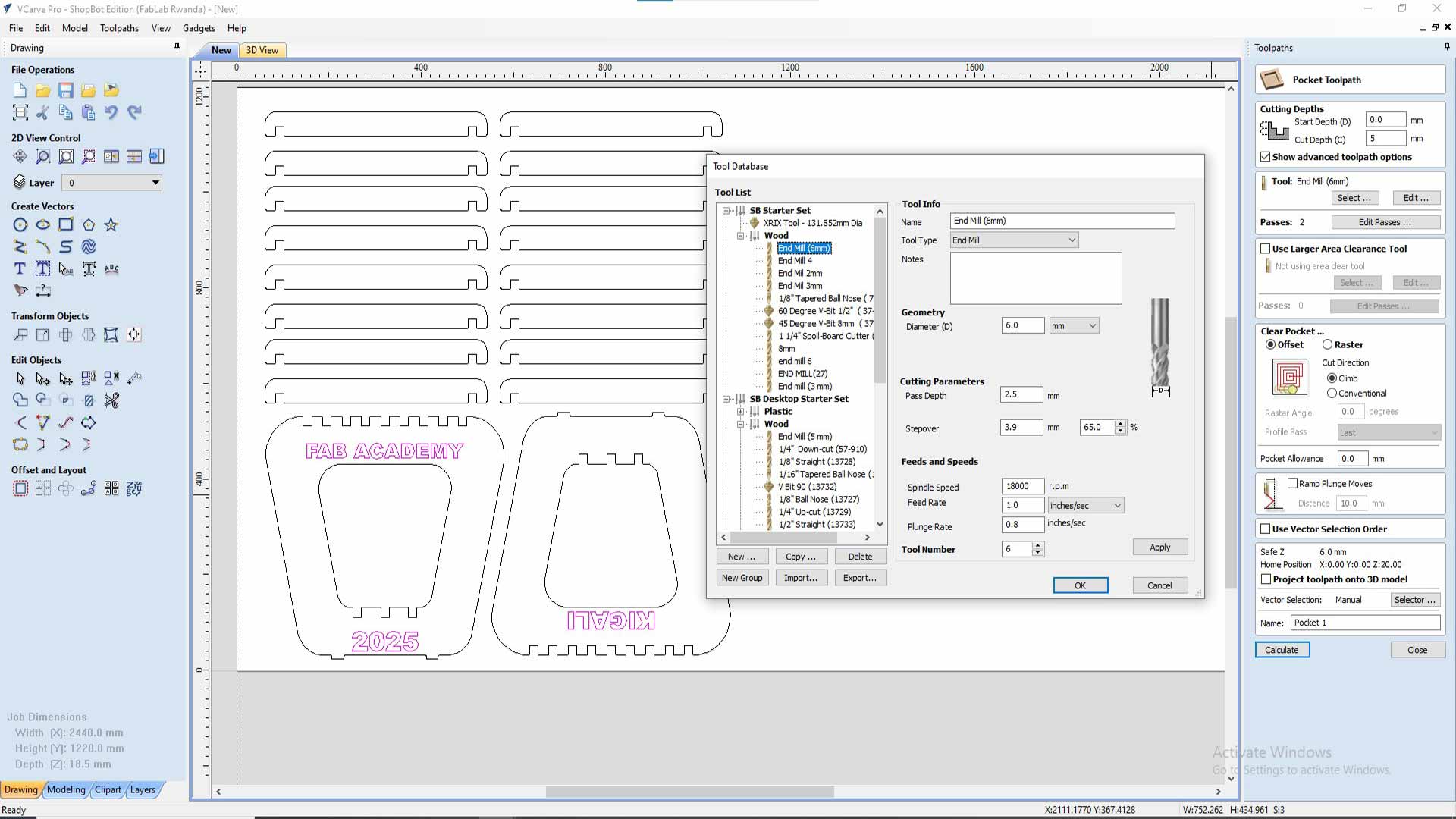
Task: Click the Import... button
Action: tap(801, 578)
